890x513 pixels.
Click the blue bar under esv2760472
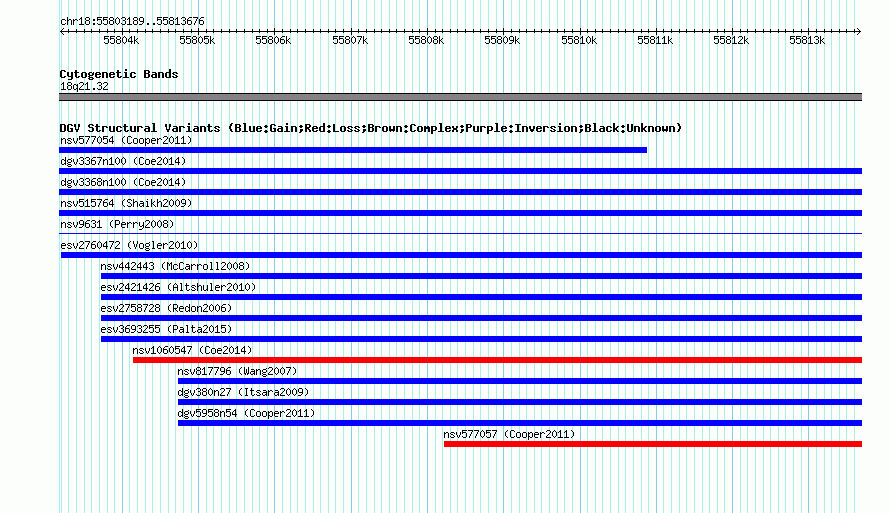(x=461, y=255)
